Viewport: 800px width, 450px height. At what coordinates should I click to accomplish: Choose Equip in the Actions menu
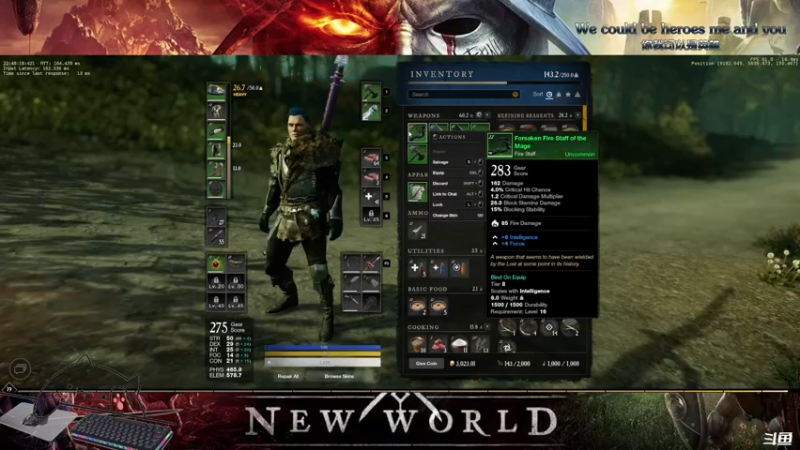coord(457,172)
